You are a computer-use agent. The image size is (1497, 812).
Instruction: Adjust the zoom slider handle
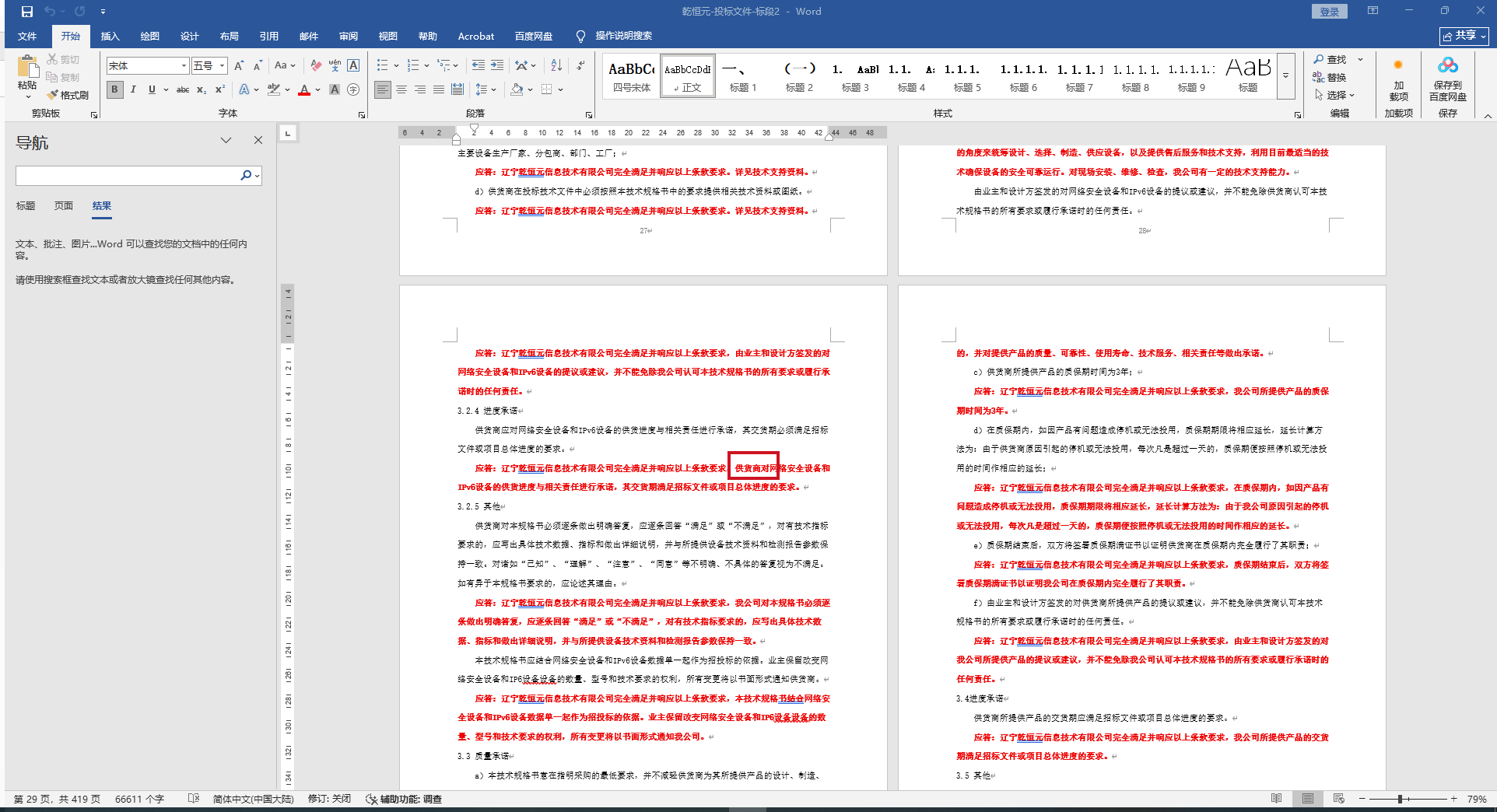pyautogui.click(x=1400, y=799)
